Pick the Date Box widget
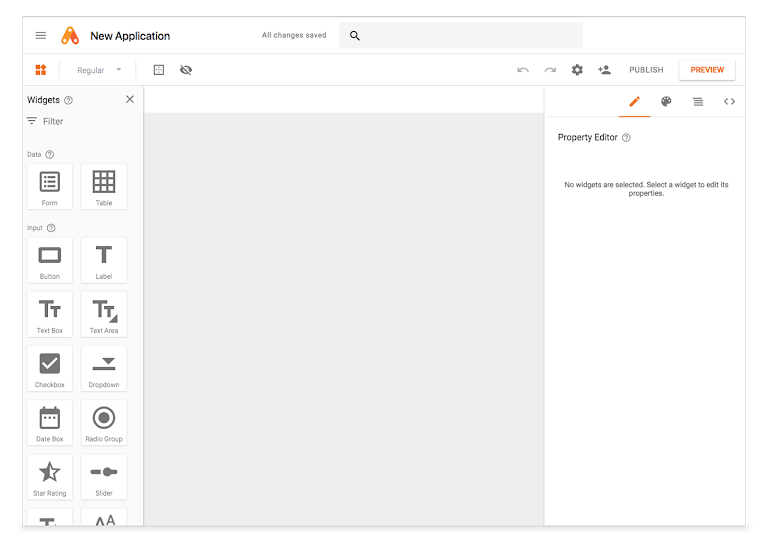Image resolution: width=768 pixels, height=544 pixels. [50, 422]
